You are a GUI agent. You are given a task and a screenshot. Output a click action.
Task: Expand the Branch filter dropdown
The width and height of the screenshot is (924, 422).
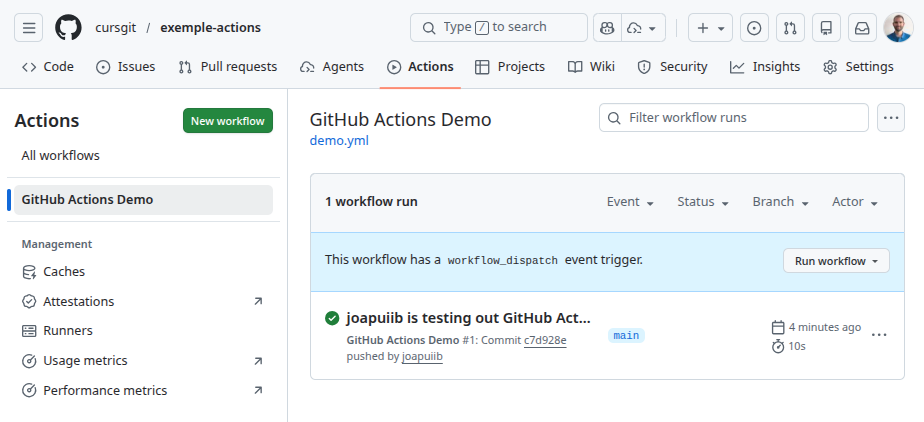pyautogui.click(x=779, y=202)
